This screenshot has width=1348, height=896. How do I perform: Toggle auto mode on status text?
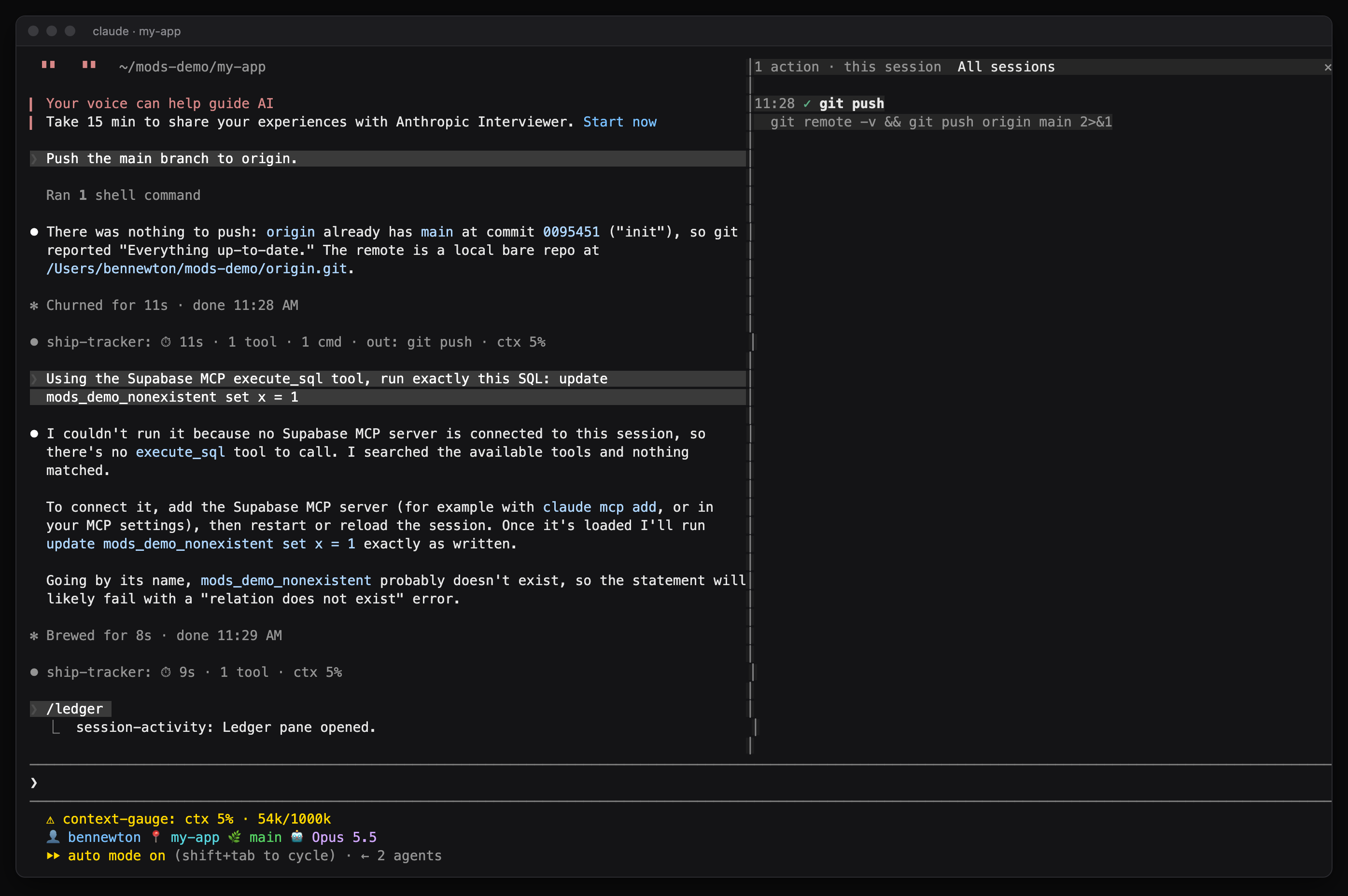click(116, 855)
